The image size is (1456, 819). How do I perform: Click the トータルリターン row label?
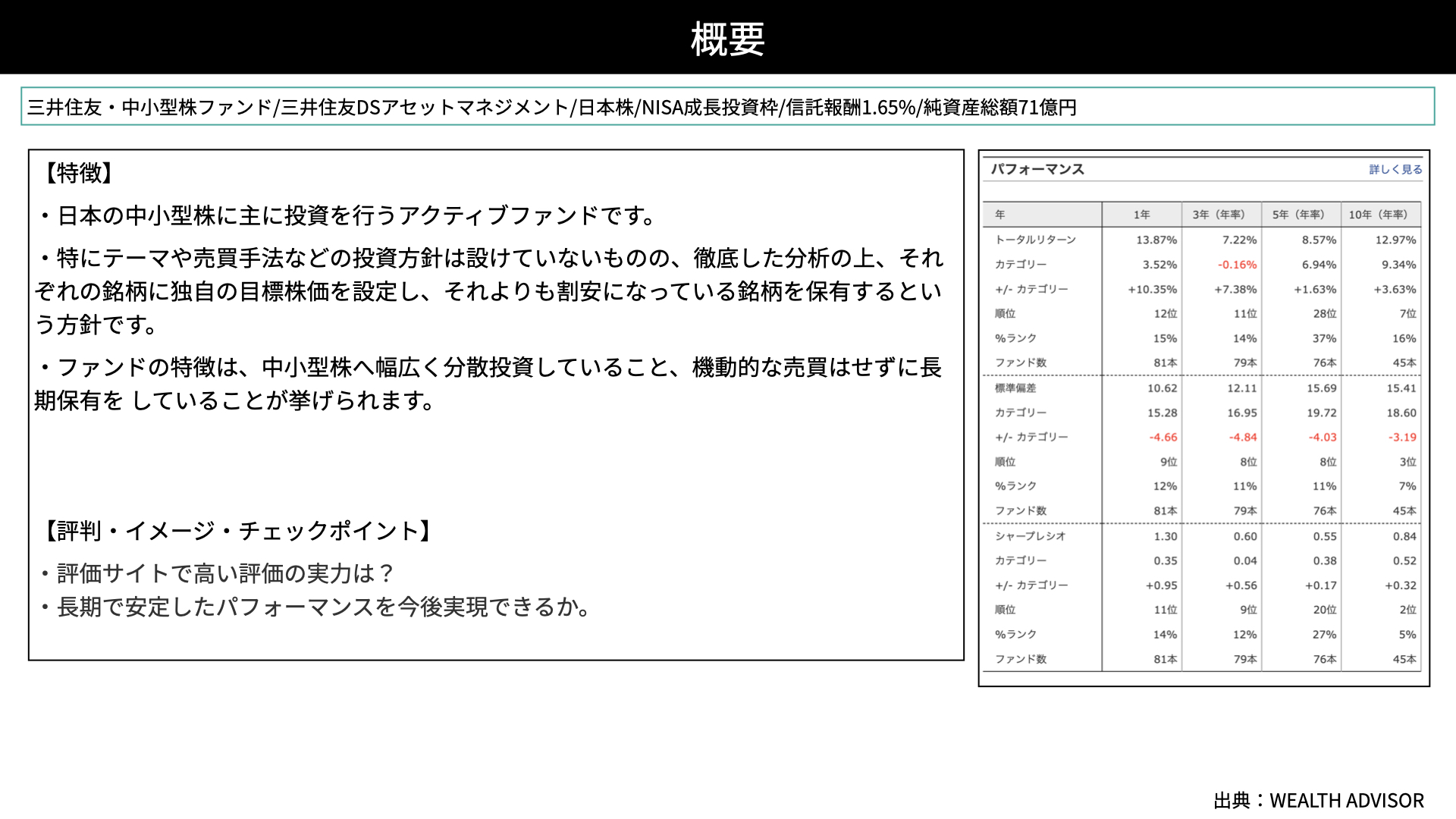coord(1035,240)
